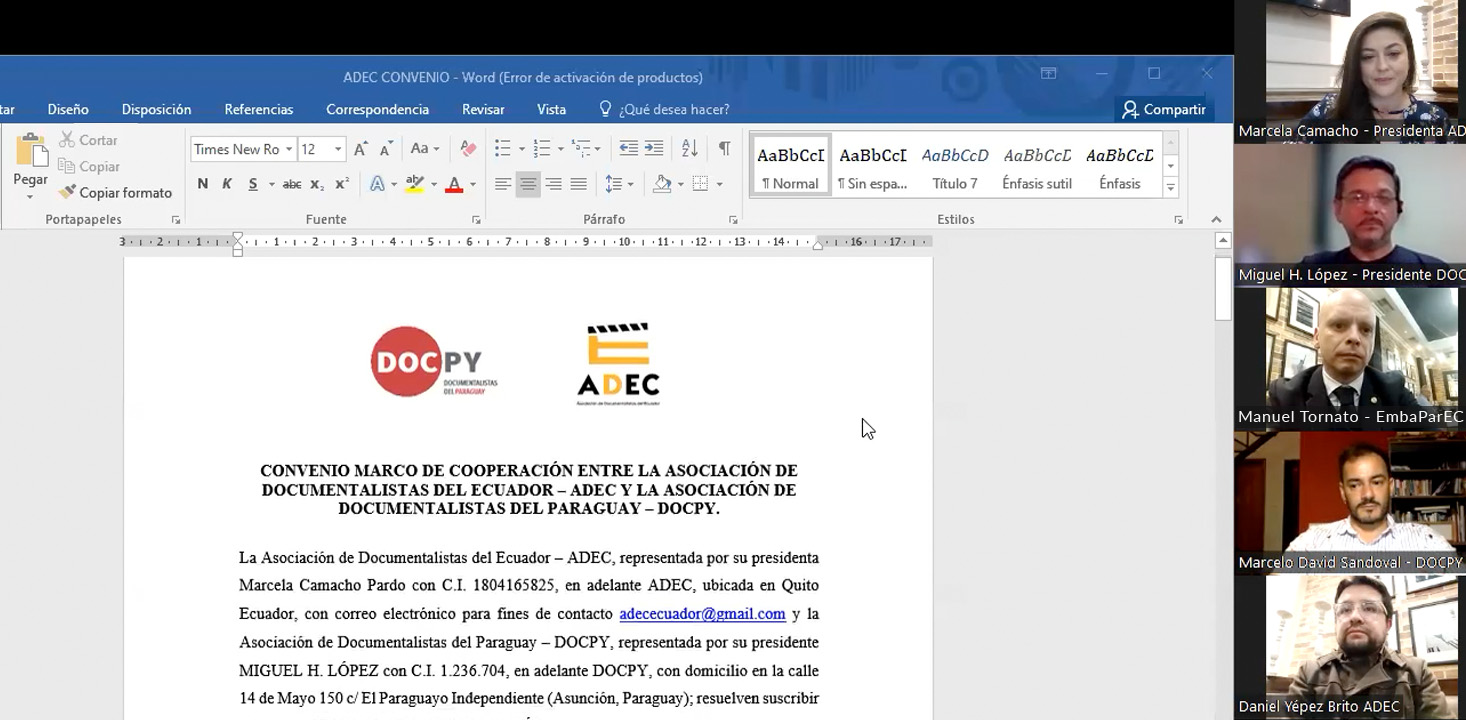Apply bulleted list formatting
Viewport: 1466px width, 720px height.
click(503, 149)
